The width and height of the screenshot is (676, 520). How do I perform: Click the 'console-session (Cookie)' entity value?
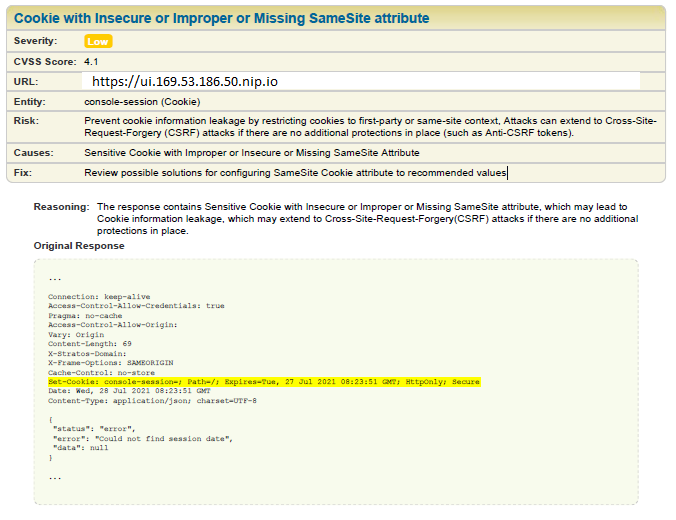(142, 102)
